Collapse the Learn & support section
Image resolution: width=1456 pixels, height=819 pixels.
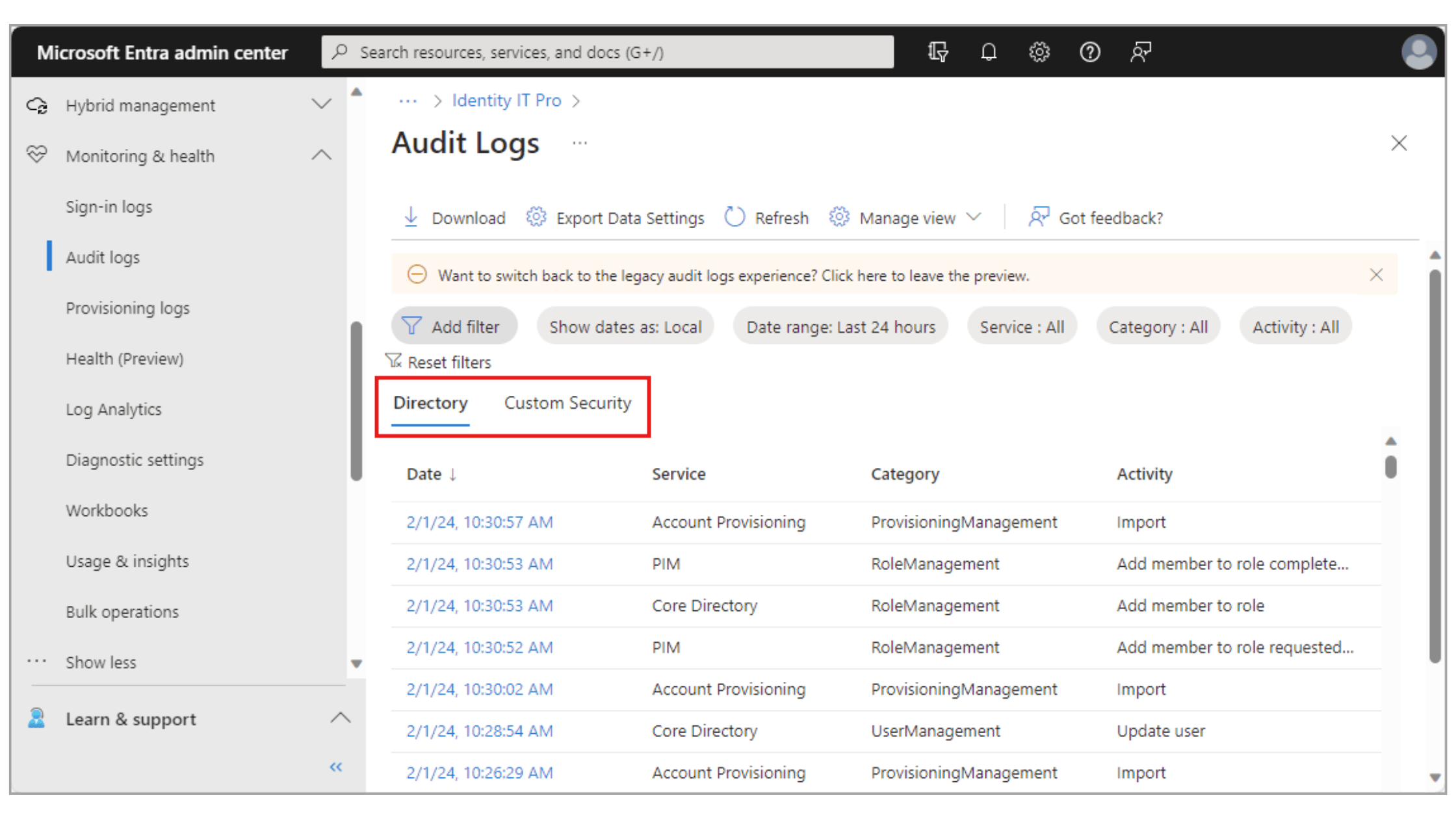point(340,718)
